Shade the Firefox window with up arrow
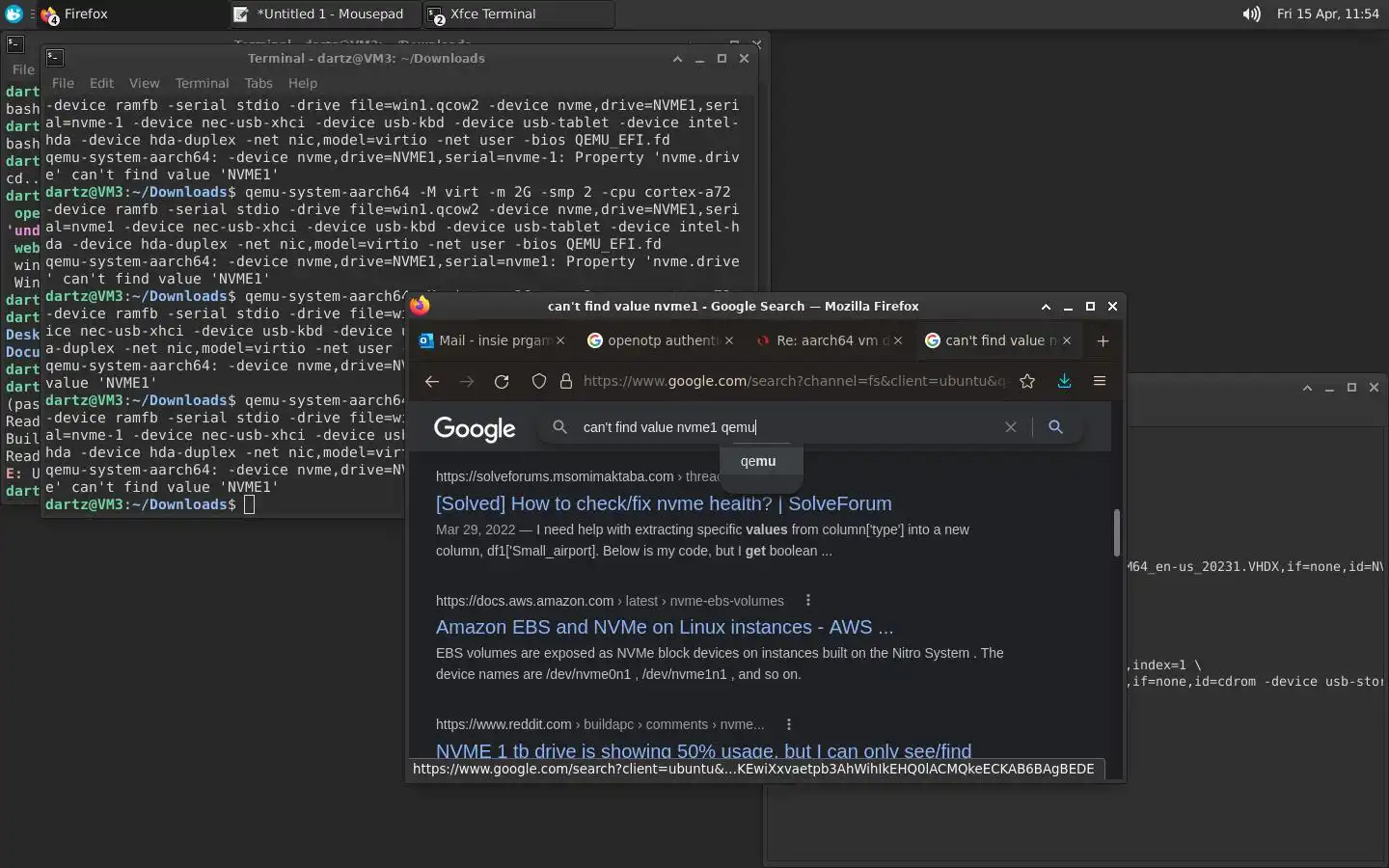The image size is (1389, 868). [x=1046, y=306]
